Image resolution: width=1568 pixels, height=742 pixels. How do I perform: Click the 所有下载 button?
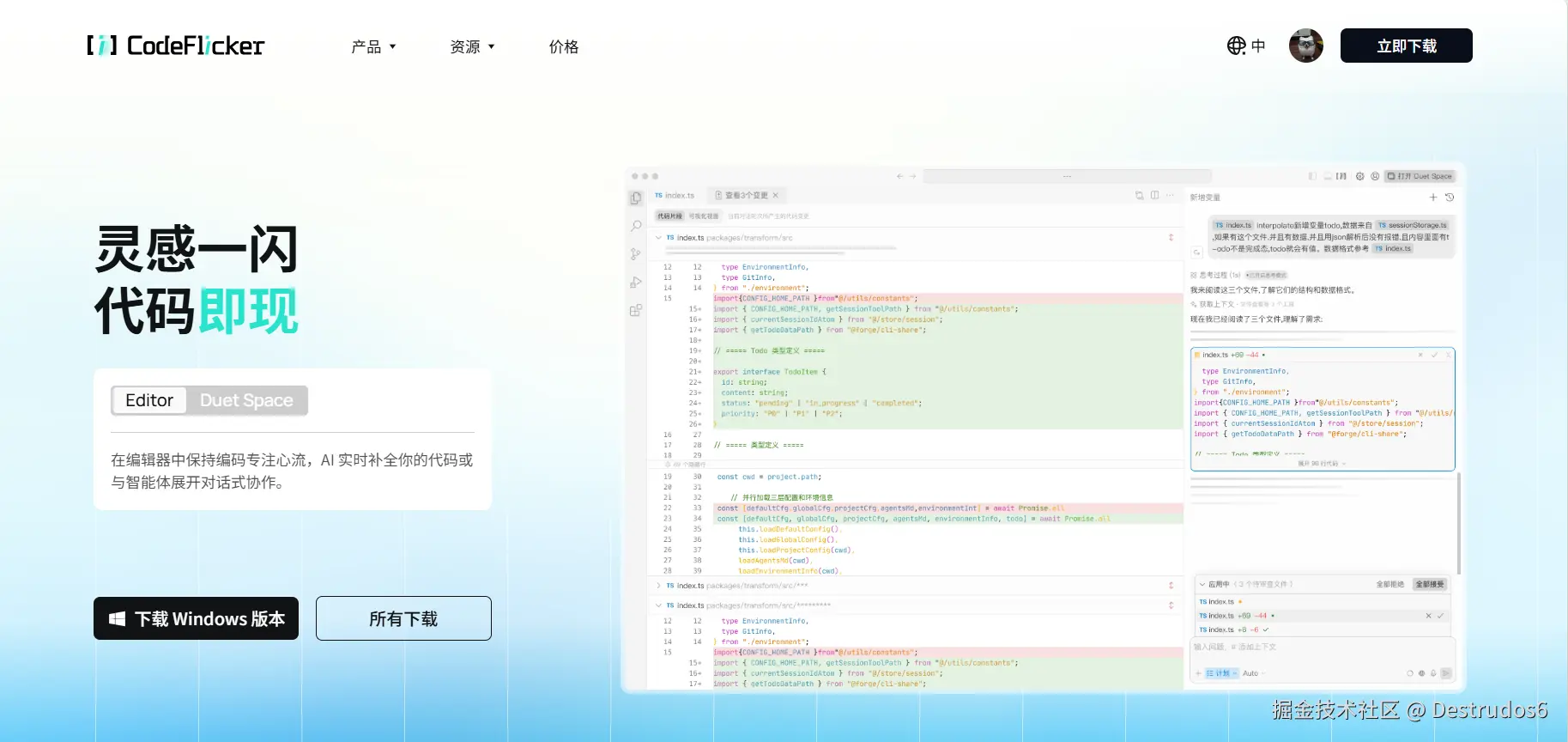[x=403, y=618]
